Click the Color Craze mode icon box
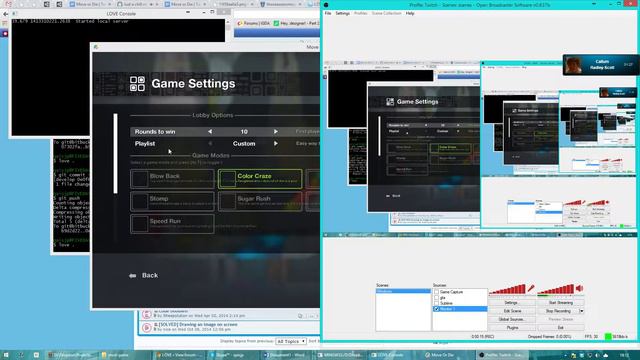This screenshot has height=360, width=640. pyautogui.click(x=227, y=179)
